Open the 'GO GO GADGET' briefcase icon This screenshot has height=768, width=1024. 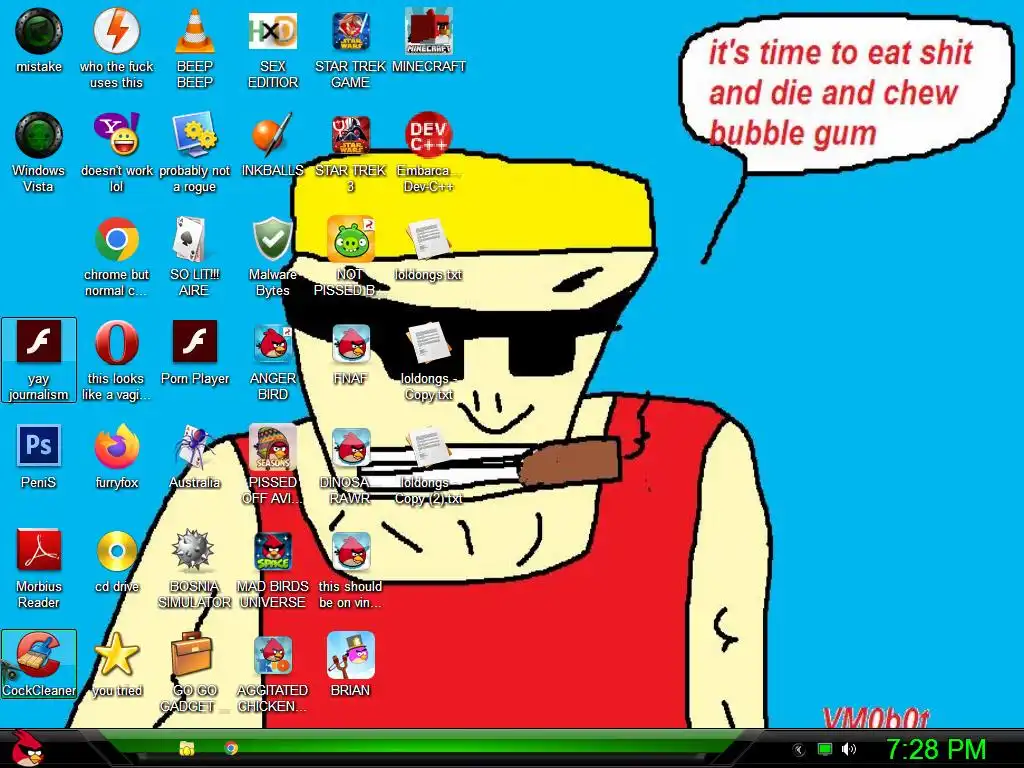click(x=193, y=654)
